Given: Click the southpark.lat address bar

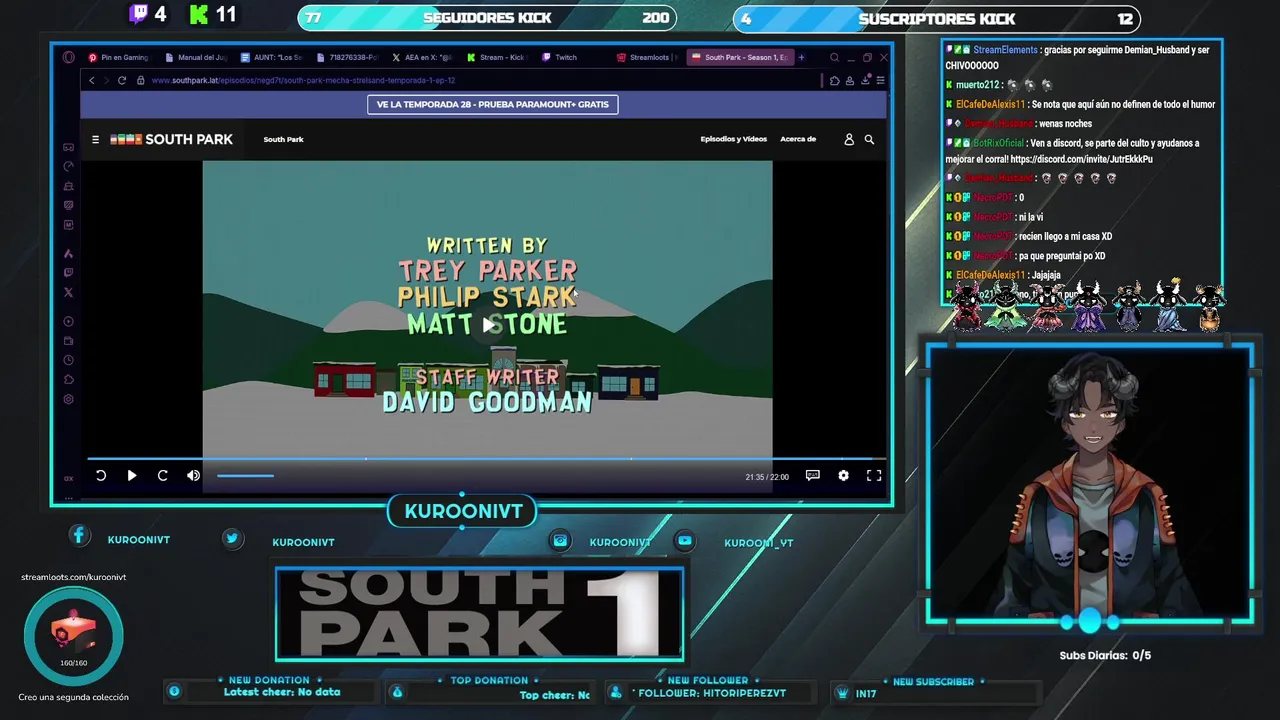Looking at the screenshot, I should (x=303, y=80).
